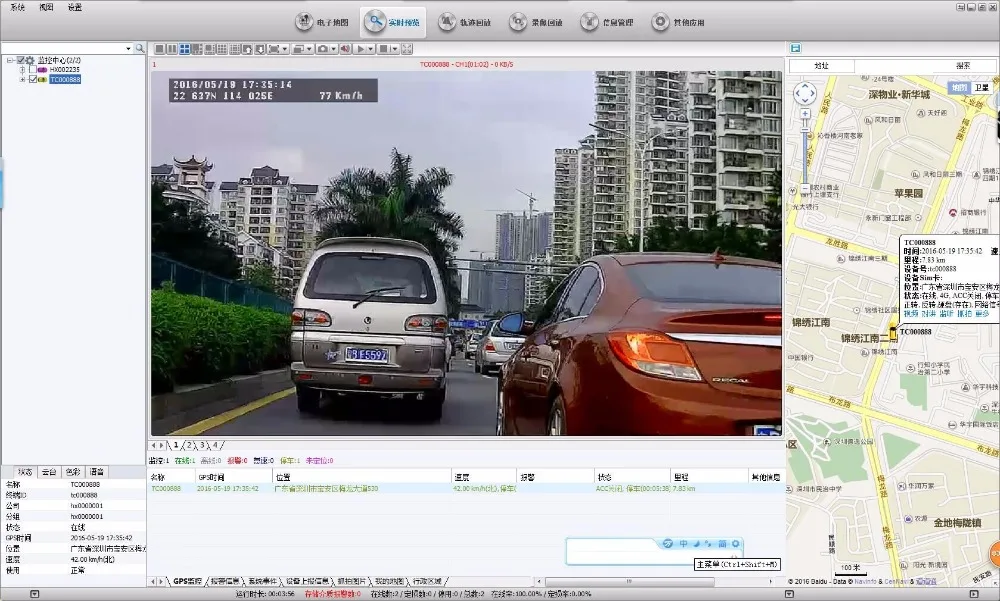Open the 报警信息 alarm info tab
The height and width of the screenshot is (601, 1000).
coord(225,581)
